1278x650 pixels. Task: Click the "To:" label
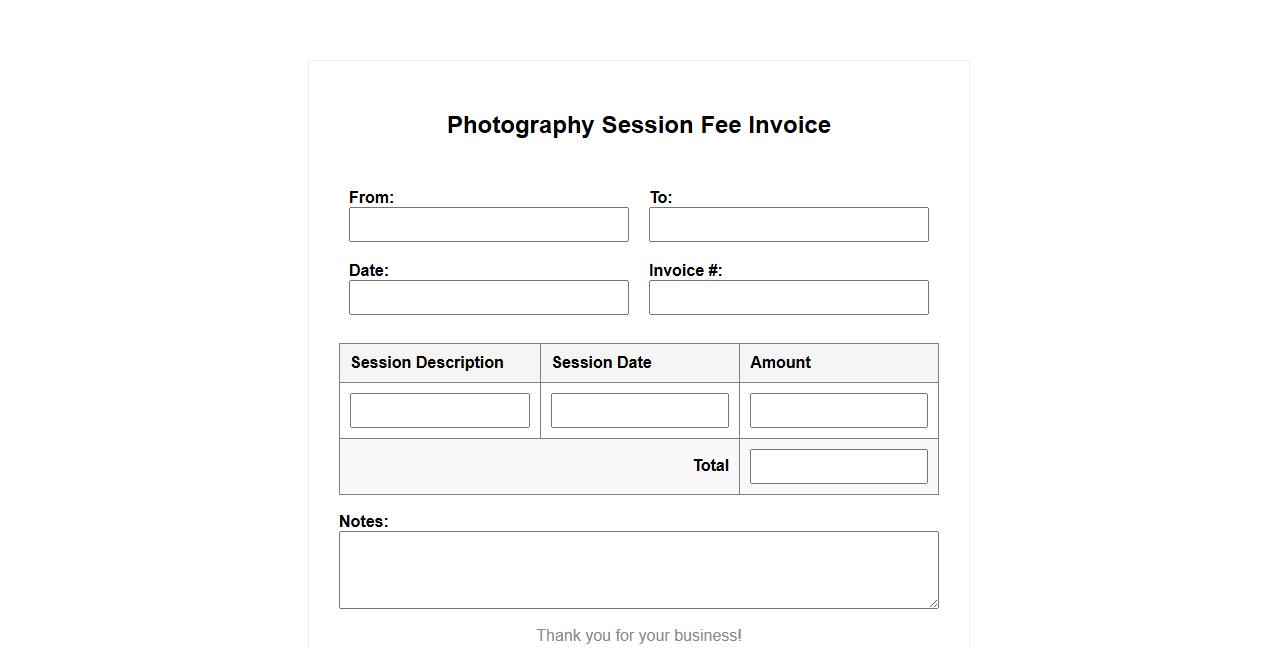pos(661,198)
